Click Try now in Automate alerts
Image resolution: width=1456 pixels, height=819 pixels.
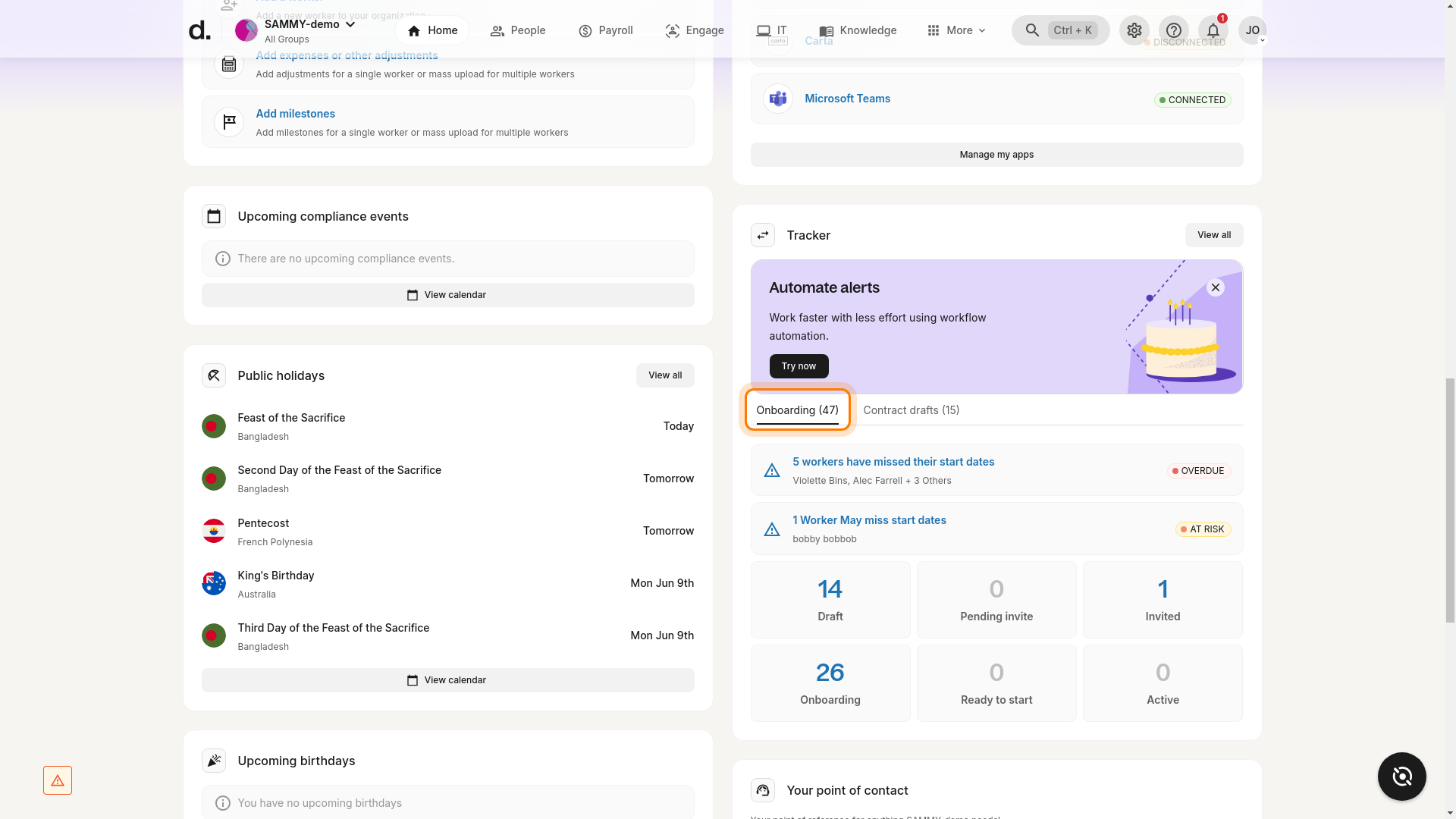point(799,366)
